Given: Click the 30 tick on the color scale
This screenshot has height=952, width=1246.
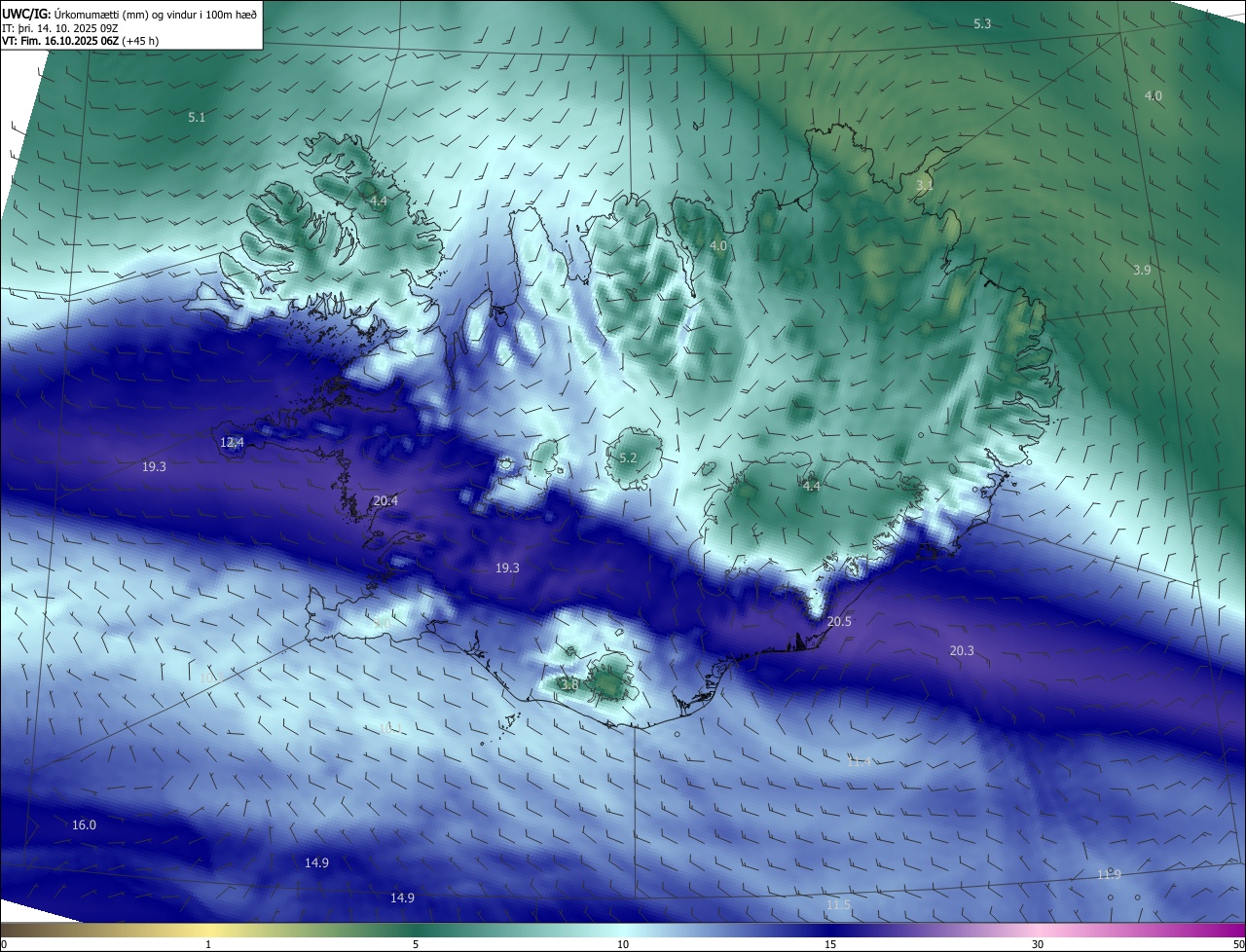Looking at the screenshot, I should (1038, 944).
